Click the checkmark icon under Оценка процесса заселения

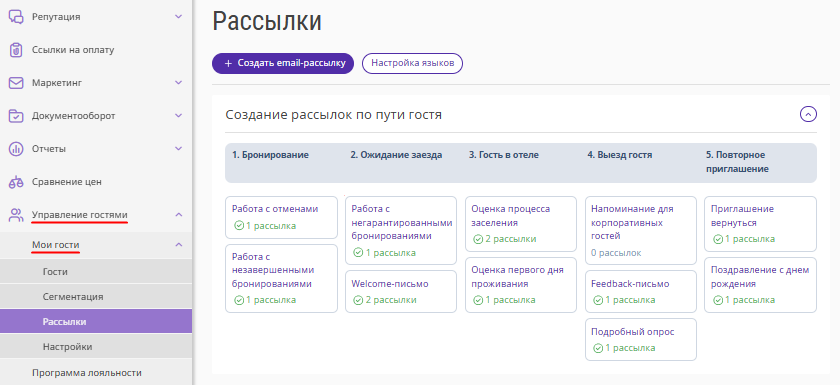coord(479,239)
